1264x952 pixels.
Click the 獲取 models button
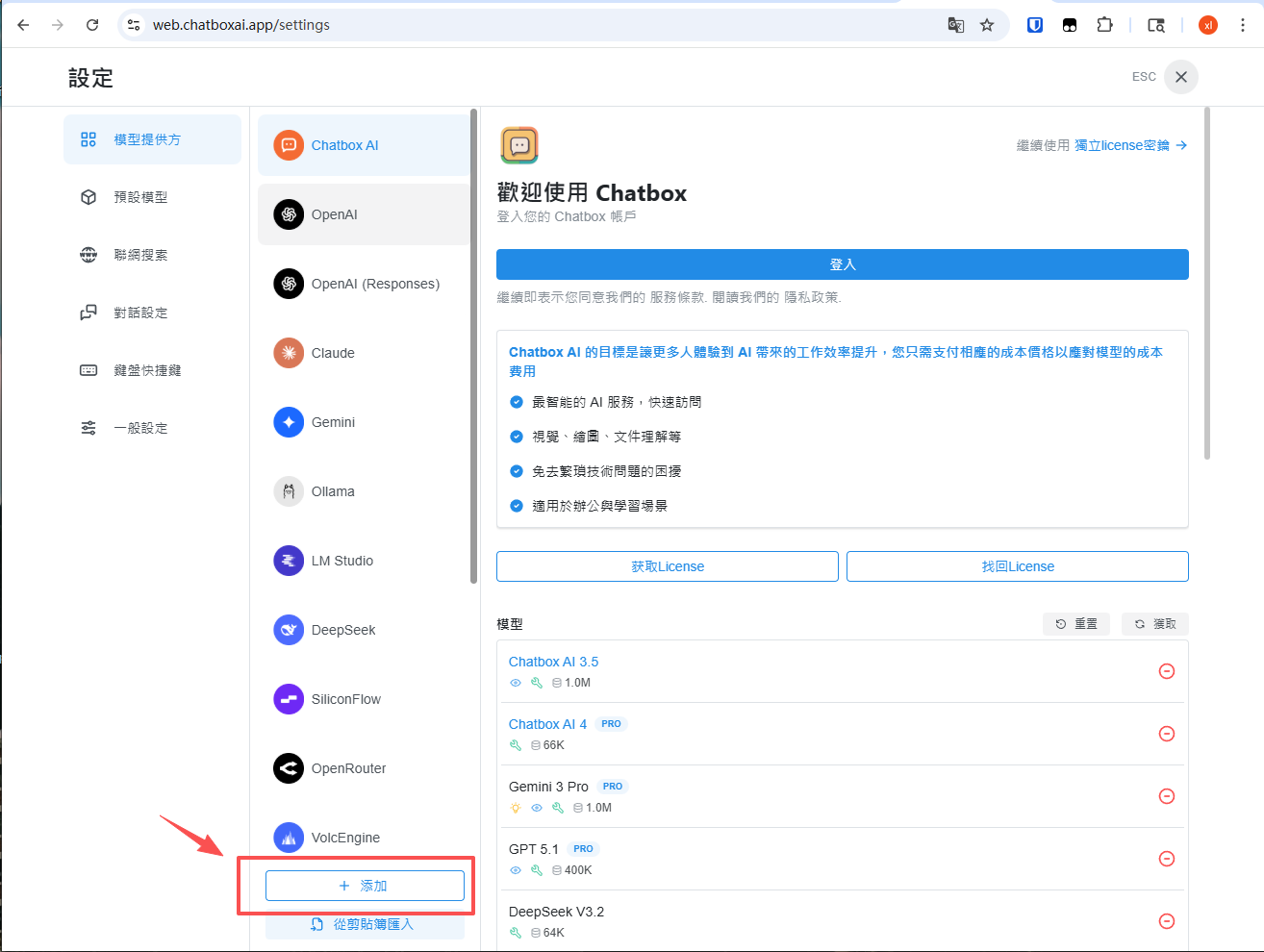pyautogui.click(x=1155, y=624)
